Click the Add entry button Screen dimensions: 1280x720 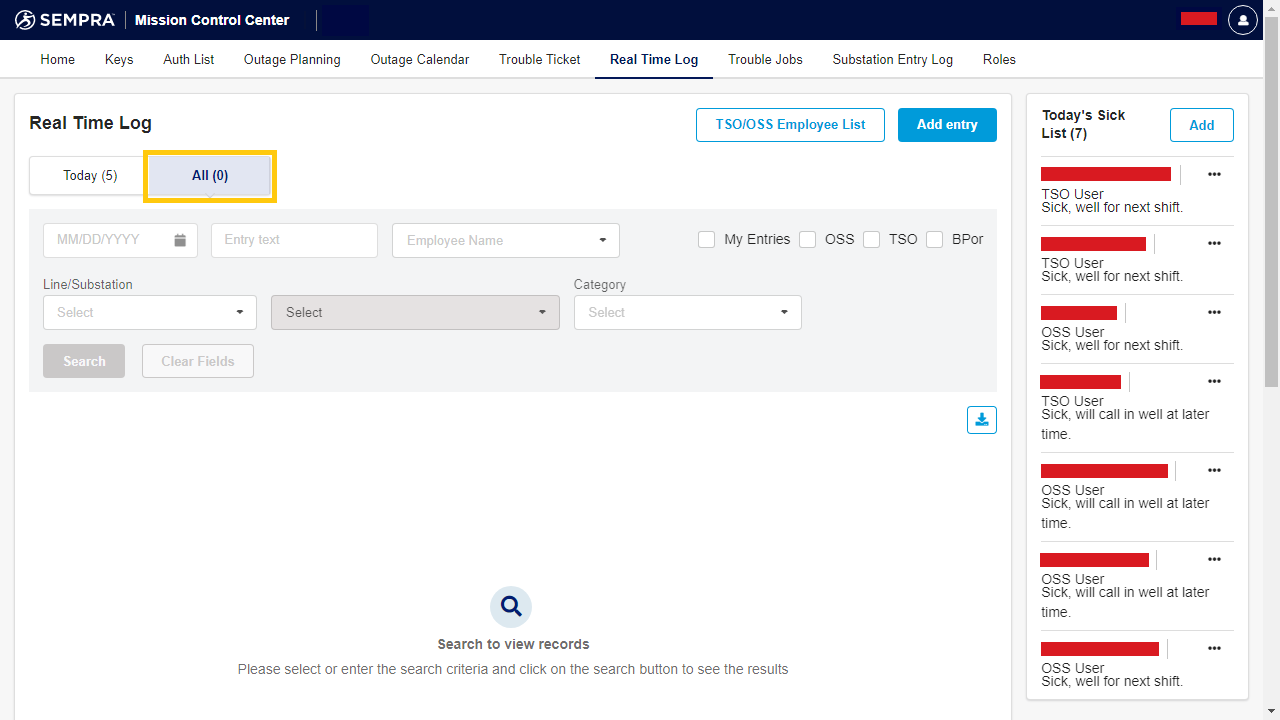tap(946, 125)
